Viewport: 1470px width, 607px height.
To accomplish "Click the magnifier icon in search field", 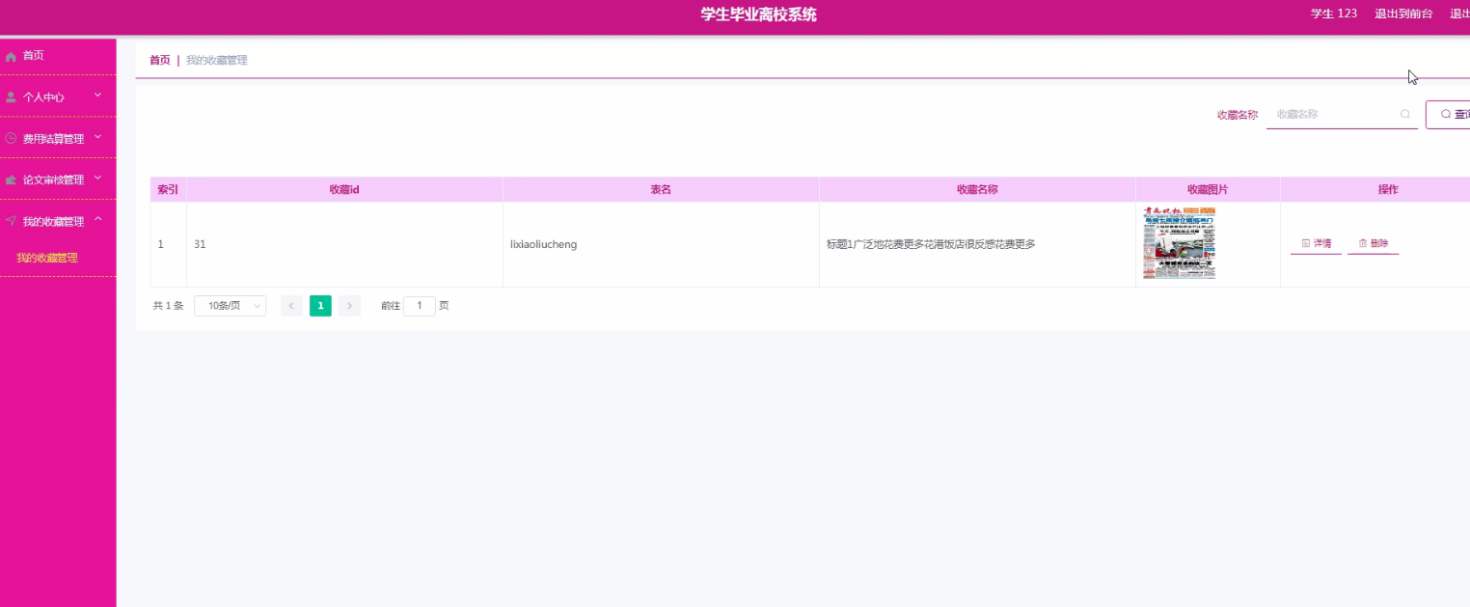I will pyautogui.click(x=1405, y=115).
